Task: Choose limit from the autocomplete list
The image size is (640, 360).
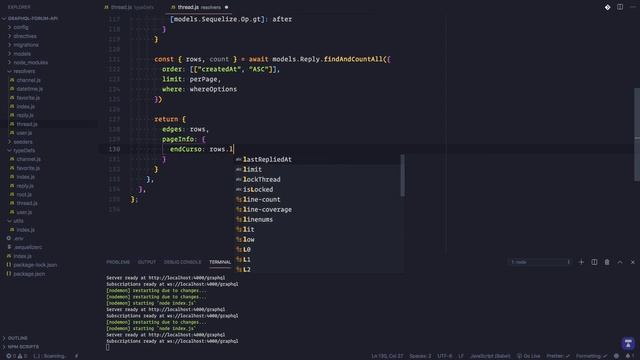Action: pos(318,169)
